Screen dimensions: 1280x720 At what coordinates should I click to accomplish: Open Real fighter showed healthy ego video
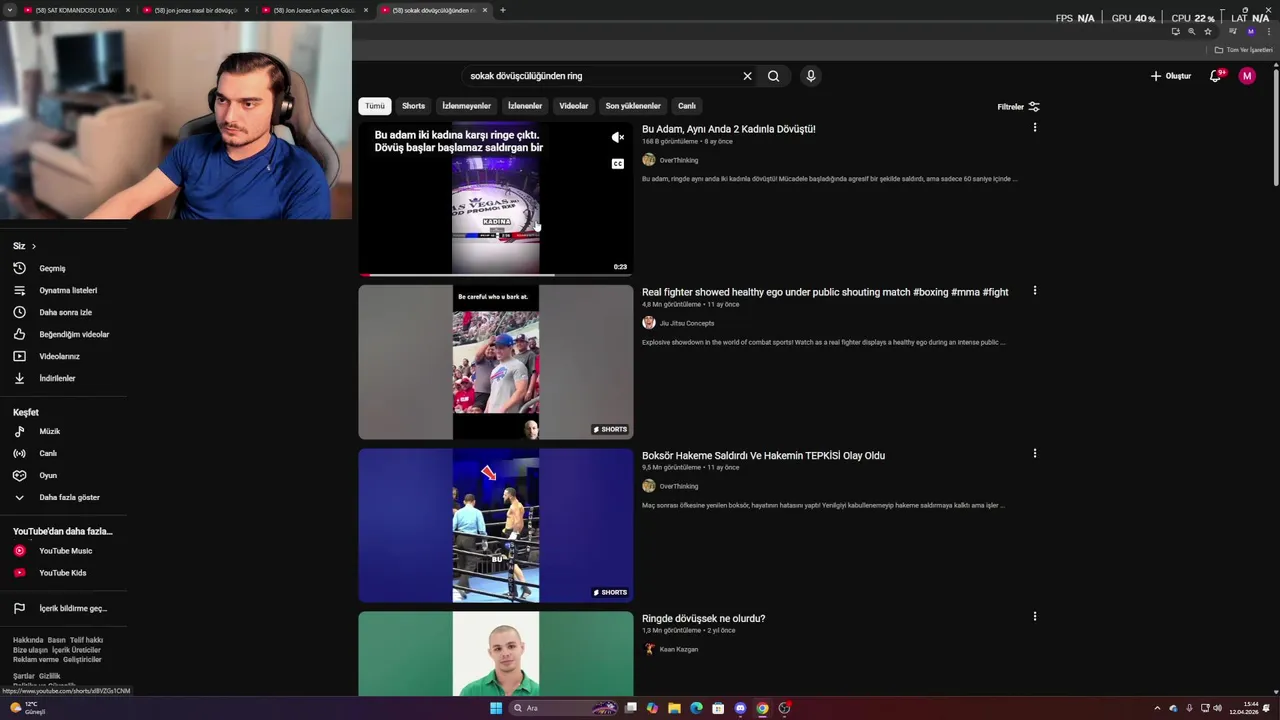[825, 292]
